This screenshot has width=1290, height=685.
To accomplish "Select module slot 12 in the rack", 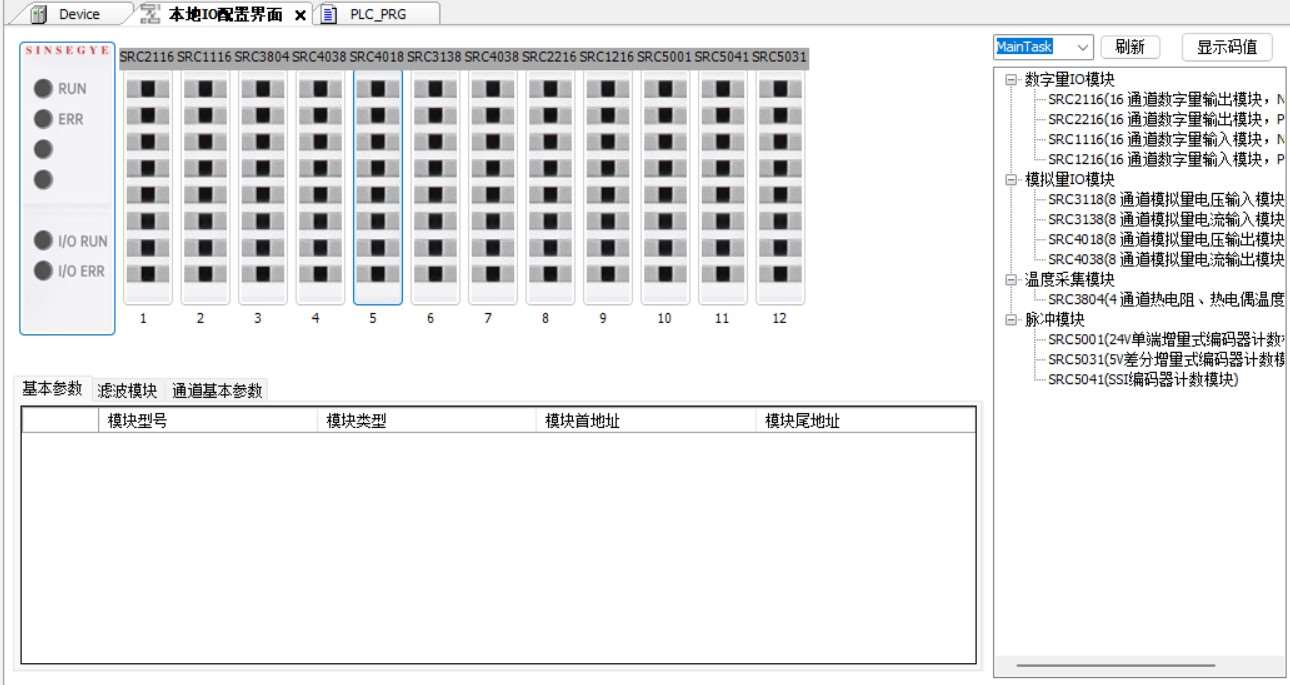I will click(x=780, y=187).
